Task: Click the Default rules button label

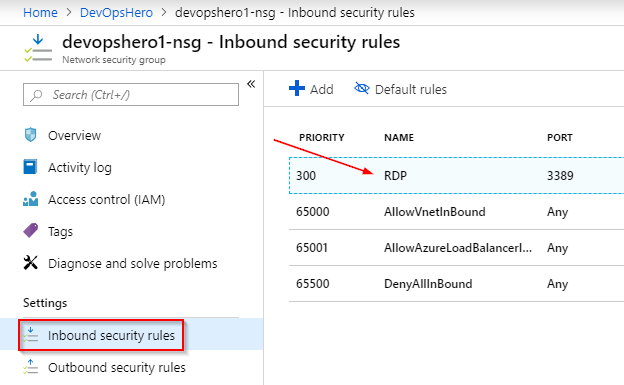Action: coord(411,89)
